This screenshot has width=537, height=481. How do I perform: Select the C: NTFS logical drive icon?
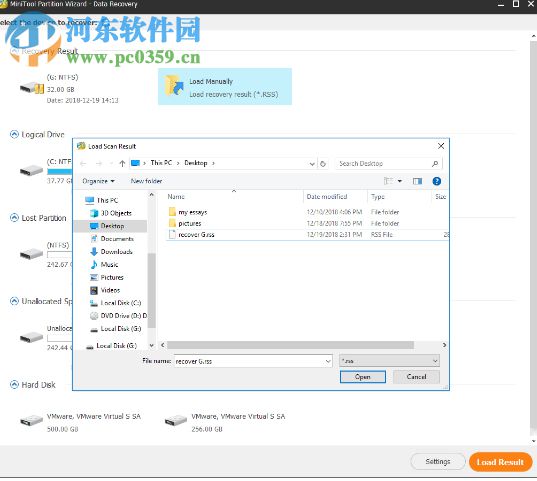[x=32, y=170]
